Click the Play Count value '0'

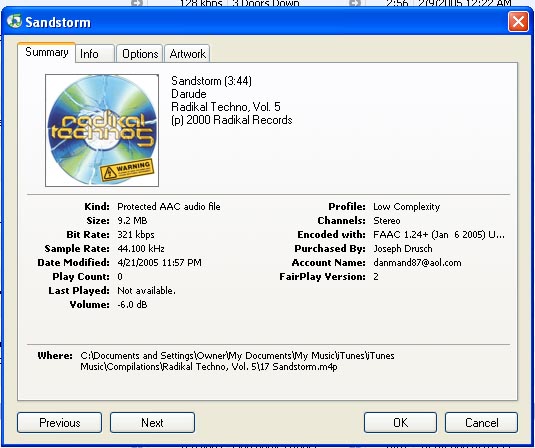coord(120,276)
